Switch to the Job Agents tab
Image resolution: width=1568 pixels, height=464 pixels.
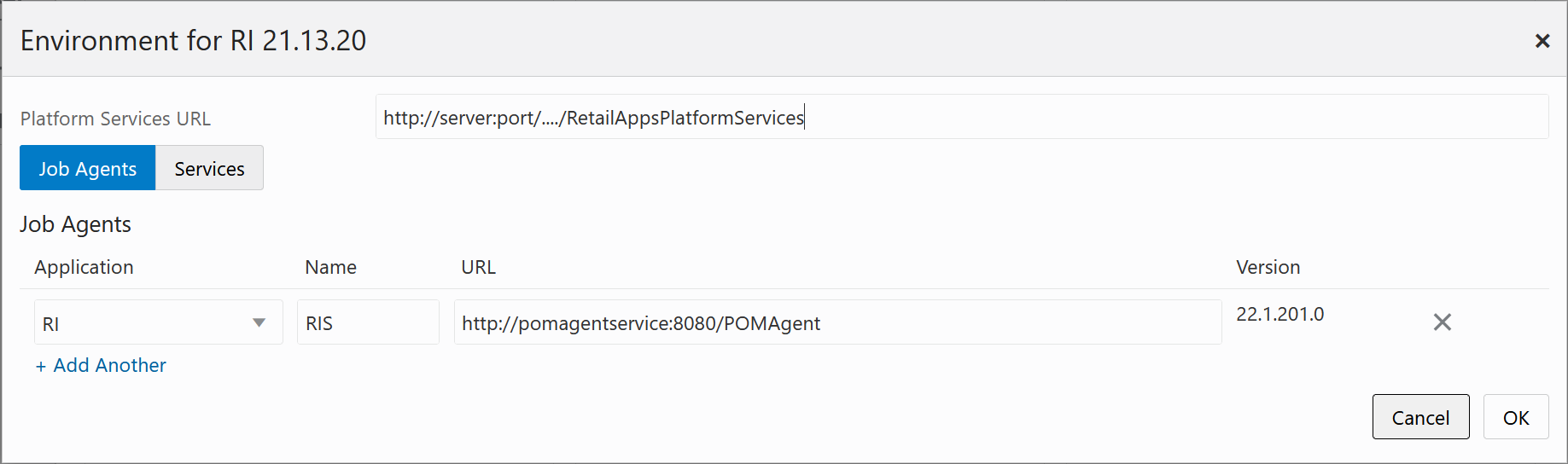tap(87, 168)
